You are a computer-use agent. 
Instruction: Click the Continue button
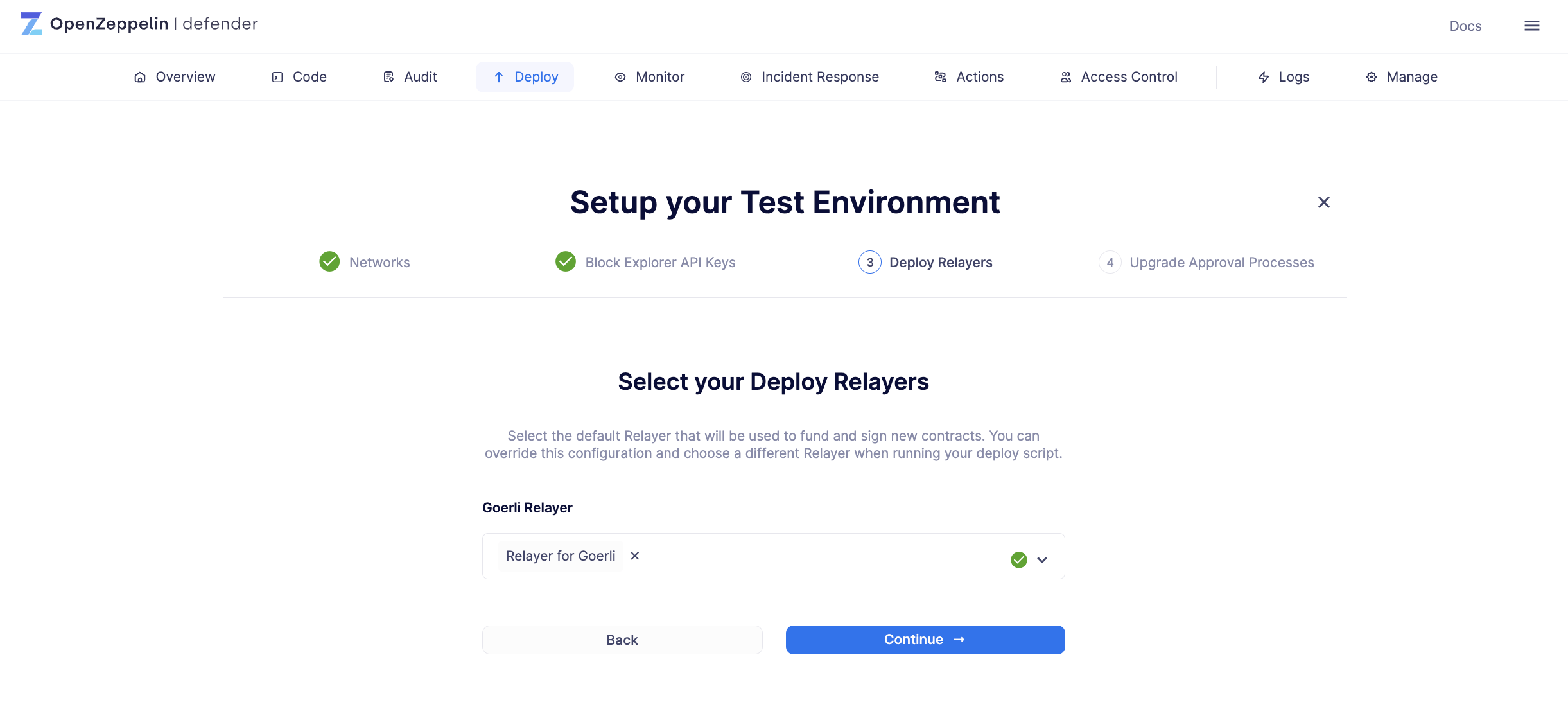[925, 640]
